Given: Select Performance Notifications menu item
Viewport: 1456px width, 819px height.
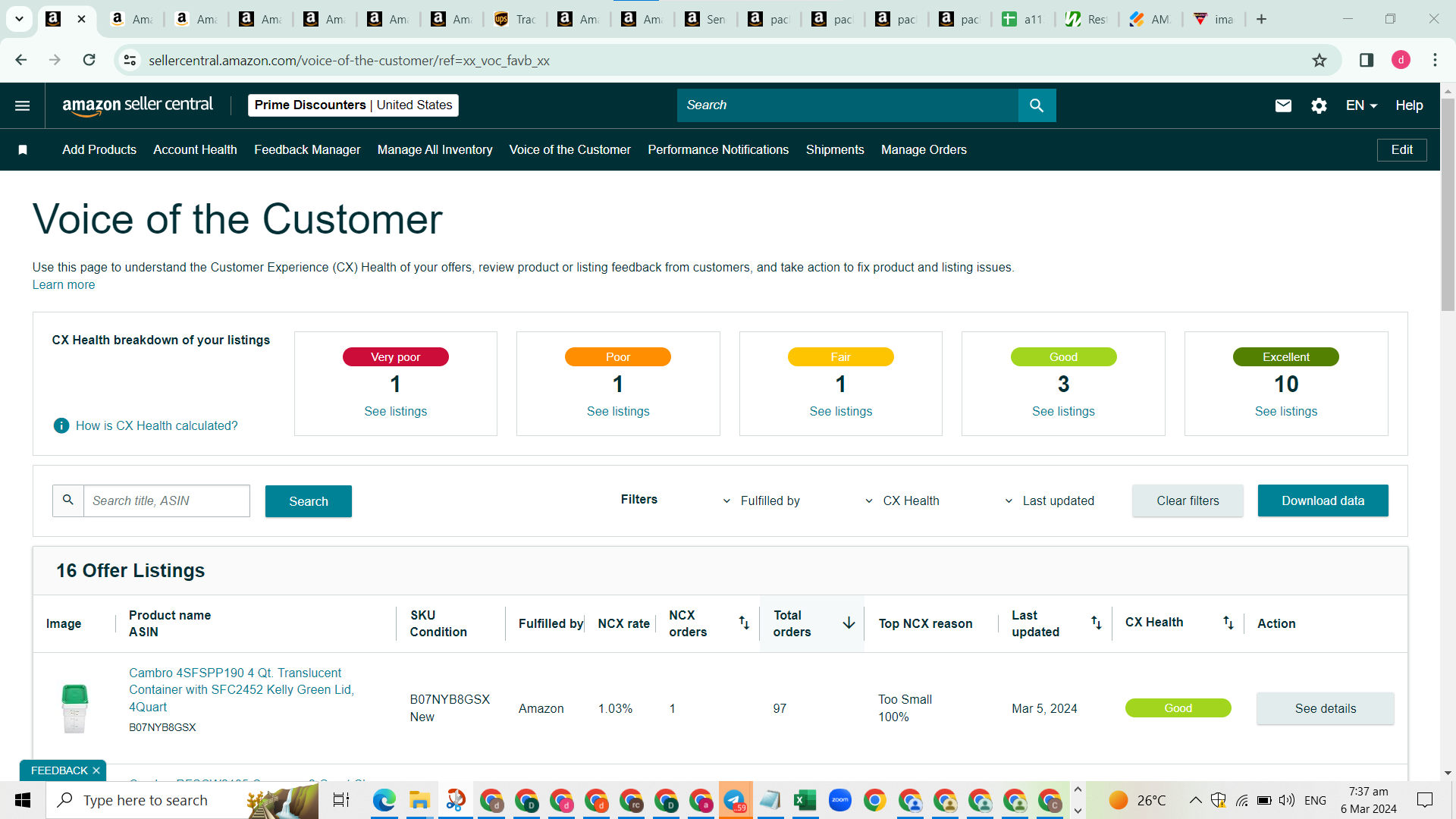Looking at the screenshot, I should [718, 150].
